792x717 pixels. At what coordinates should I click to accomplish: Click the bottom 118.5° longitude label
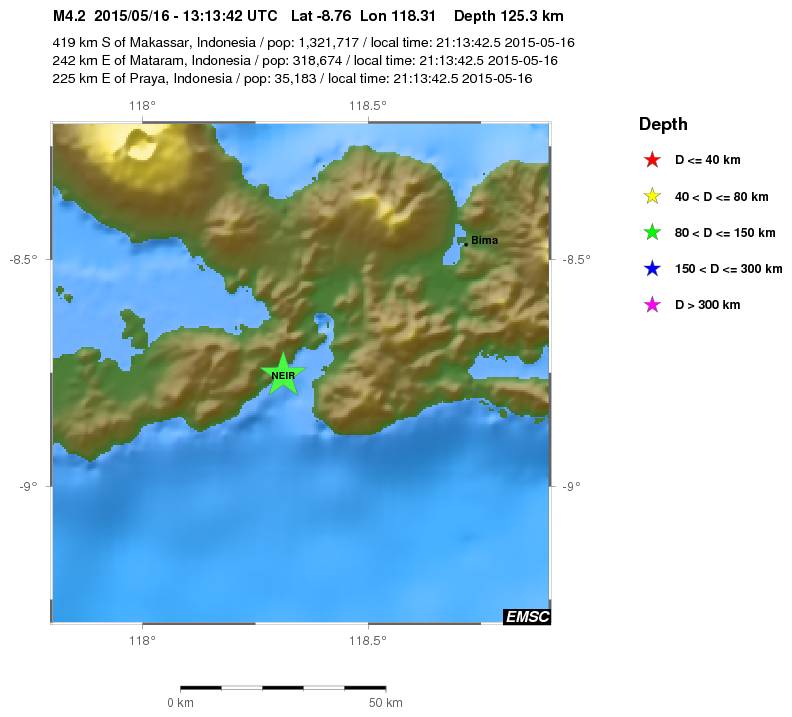pos(368,641)
